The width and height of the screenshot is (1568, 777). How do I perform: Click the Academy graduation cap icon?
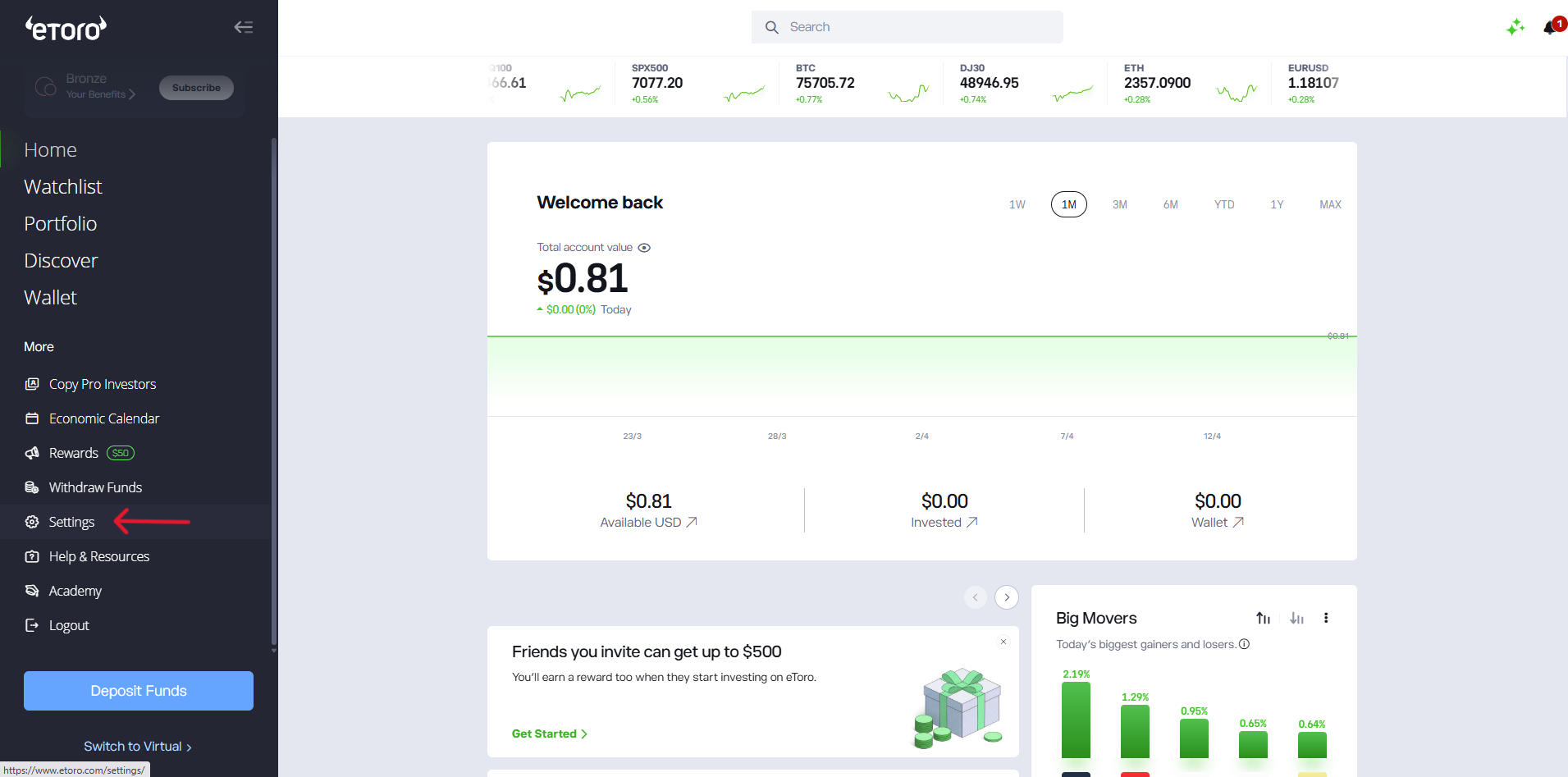tap(32, 591)
